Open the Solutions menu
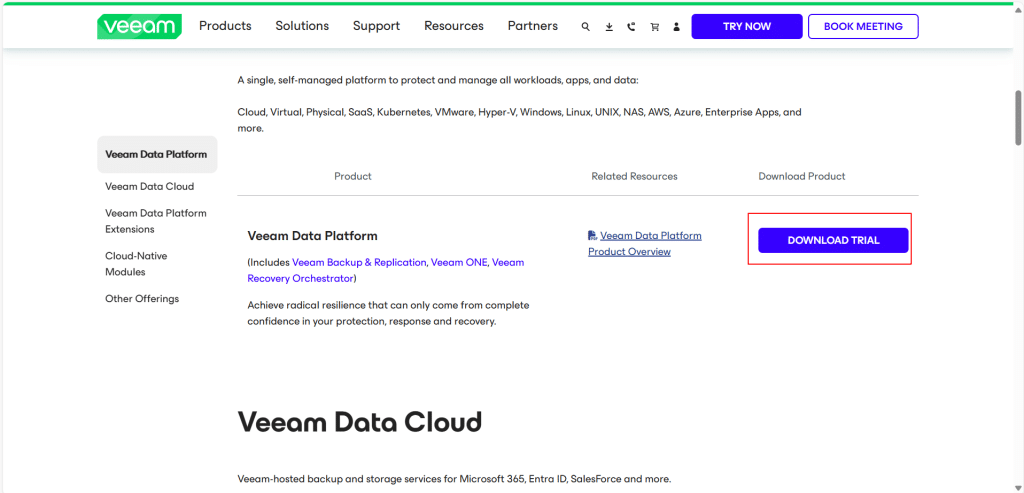This screenshot has height=493, width=1024. click(x=302, y=26)
